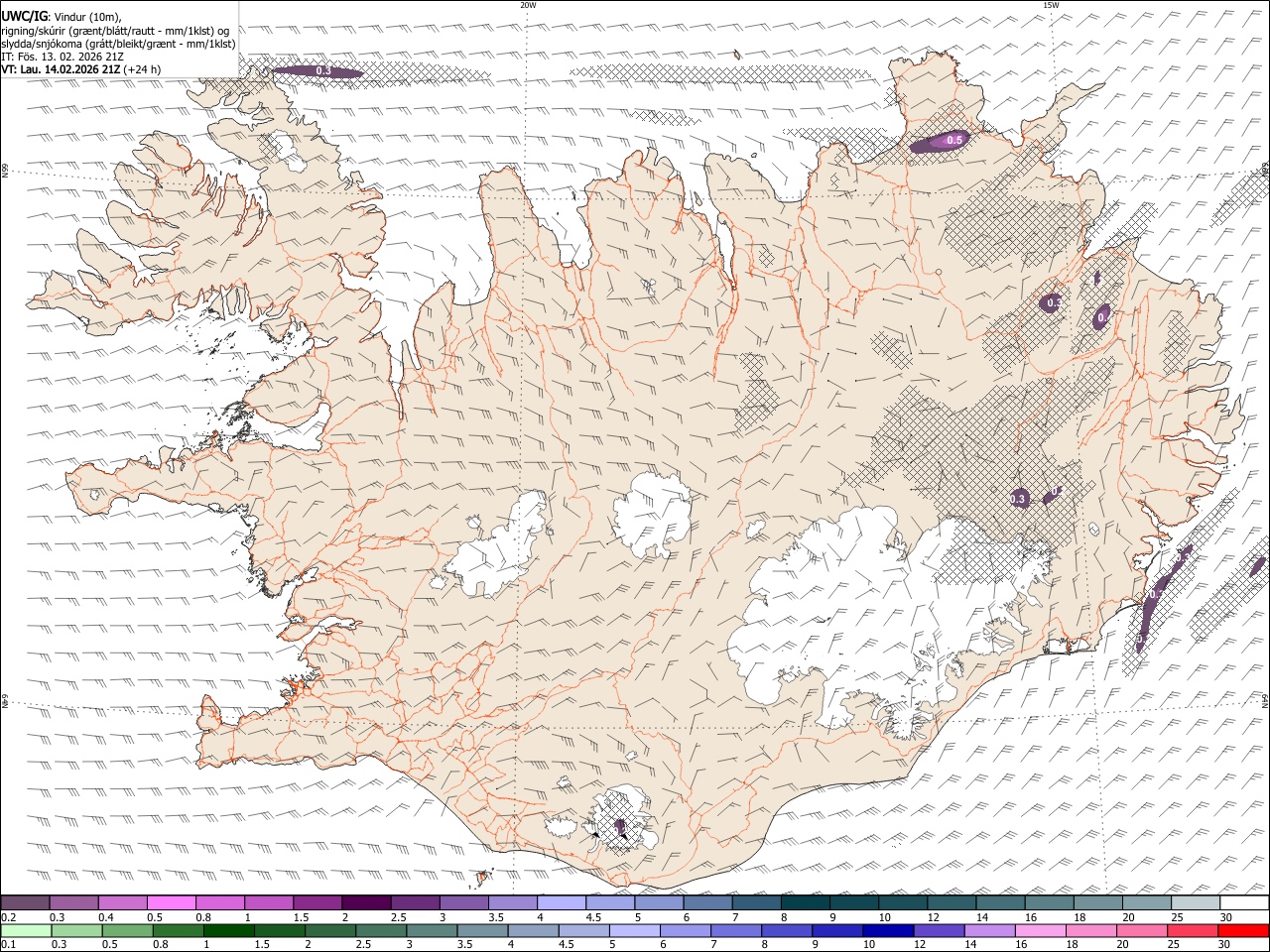
Task: Select the light pink 16 swatch in lower scale
Action: 1041,930
